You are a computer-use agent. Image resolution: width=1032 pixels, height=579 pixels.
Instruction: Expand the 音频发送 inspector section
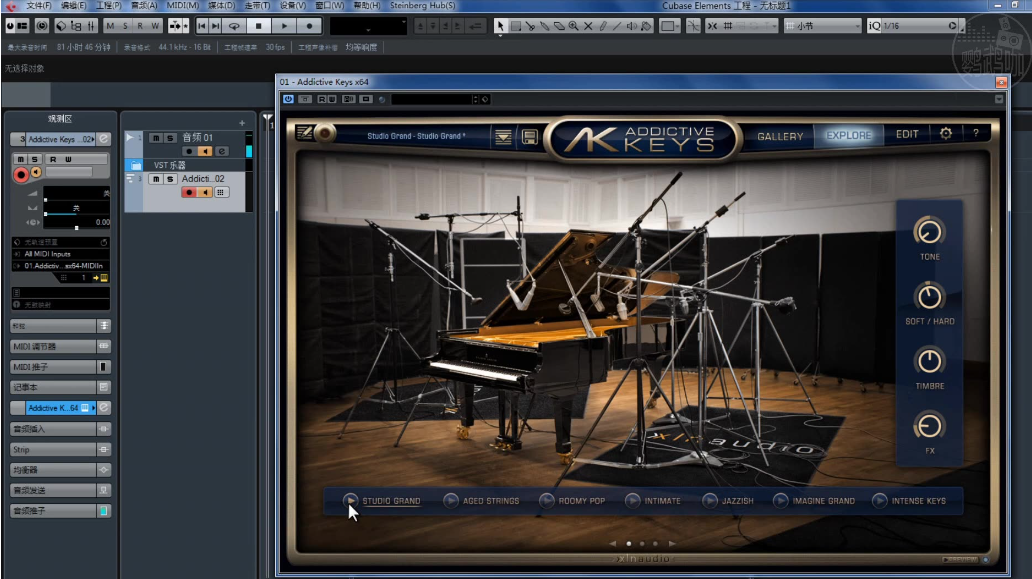(x=60, y=490)
